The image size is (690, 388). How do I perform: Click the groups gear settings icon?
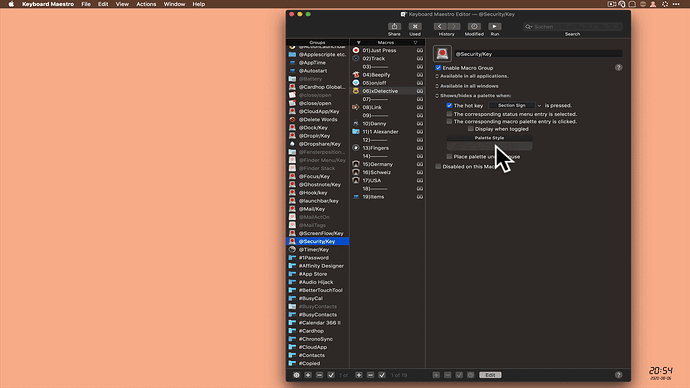(297, 375)
